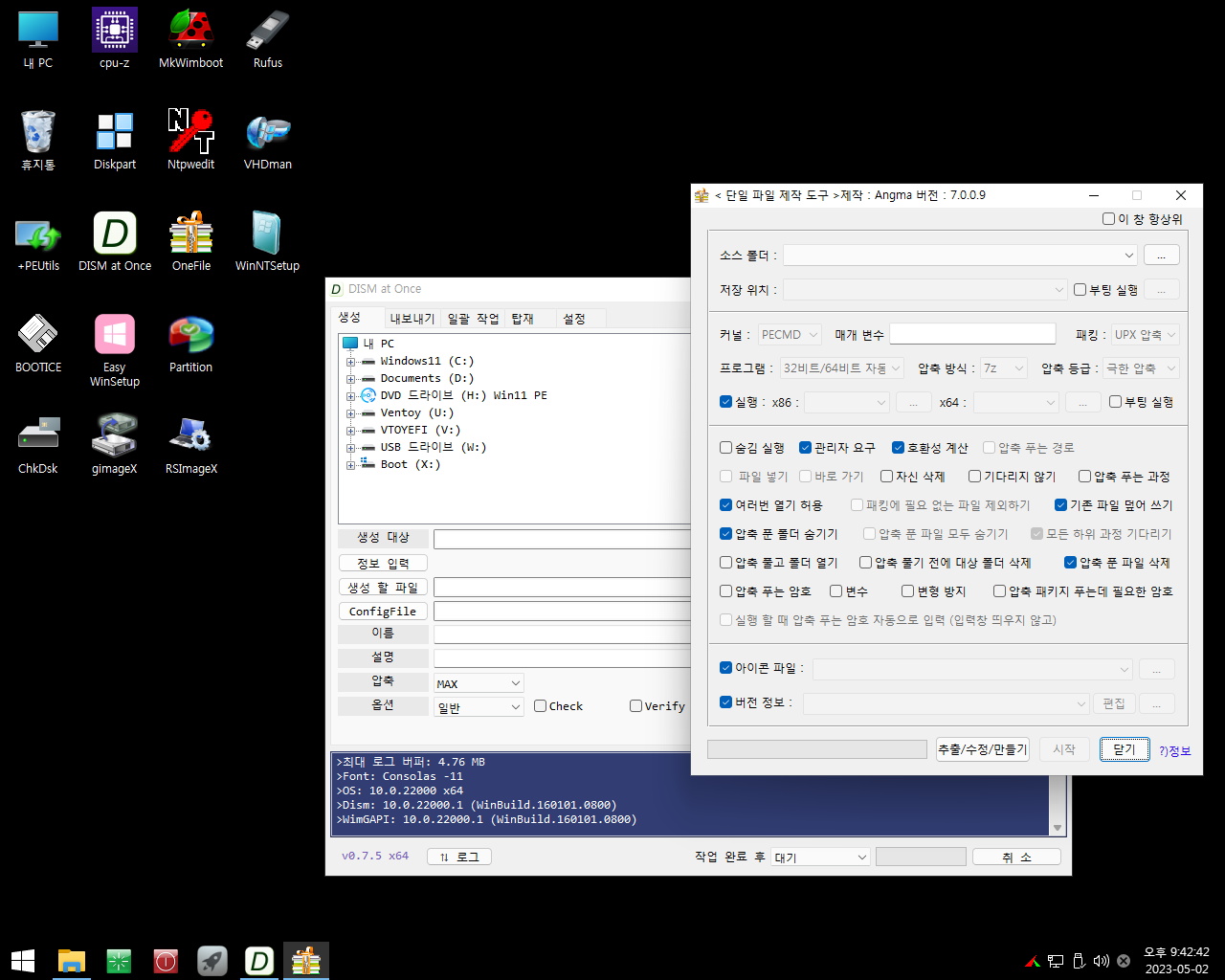This screenshot has width=1225, height=980.
Task: Open the BOOTICE desktop icon
Action: (x=38, y=343)
